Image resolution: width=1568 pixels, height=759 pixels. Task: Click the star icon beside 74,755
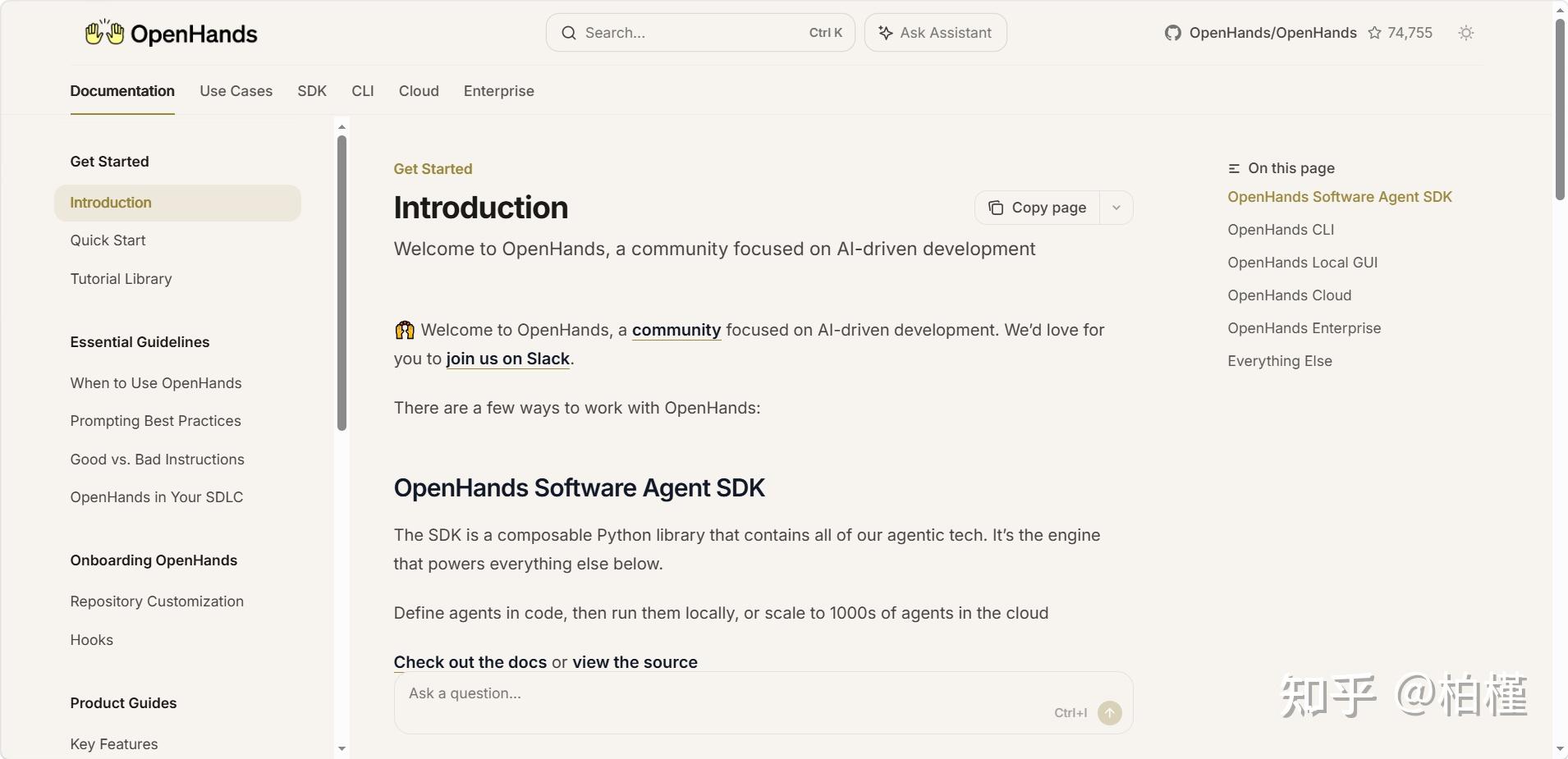(x=1374, y=33)
